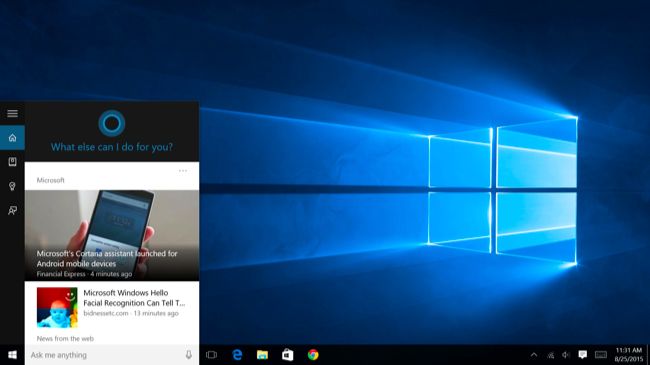This screenshot has width=650, height=365.
Task: Click the 'Ask me anything' search box
Action: [112, 355]
